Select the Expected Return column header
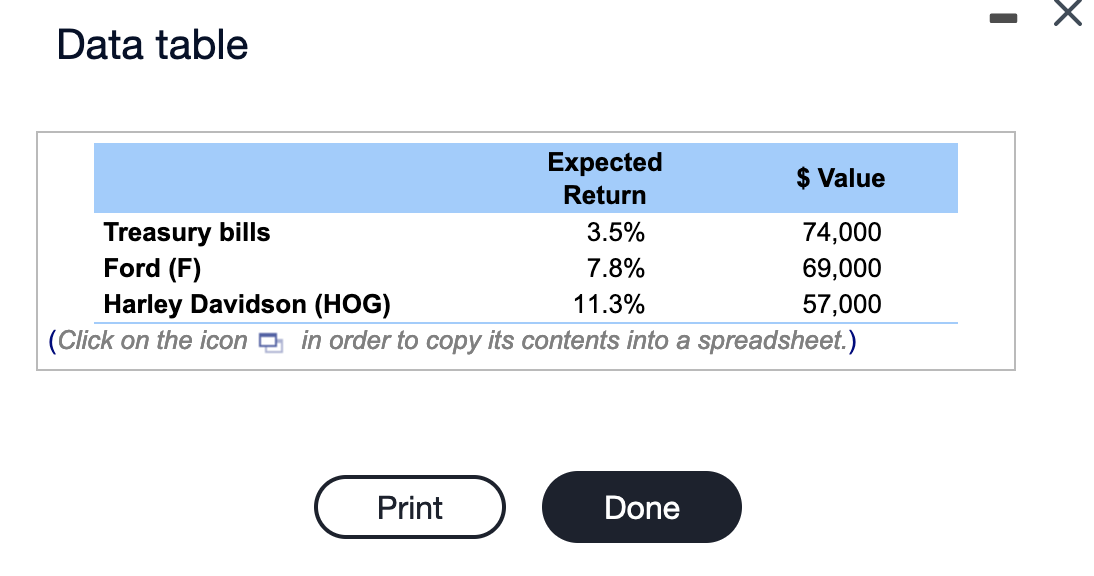Image resolution: width=1094 pixels, height=576 pixels. pos(604,178)
